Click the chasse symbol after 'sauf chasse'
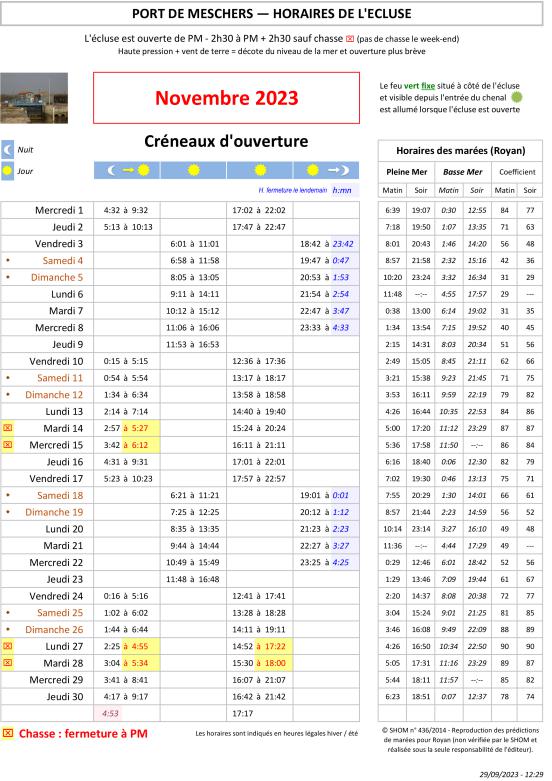Viewport: 552px width, 781px height. point(350,39)
